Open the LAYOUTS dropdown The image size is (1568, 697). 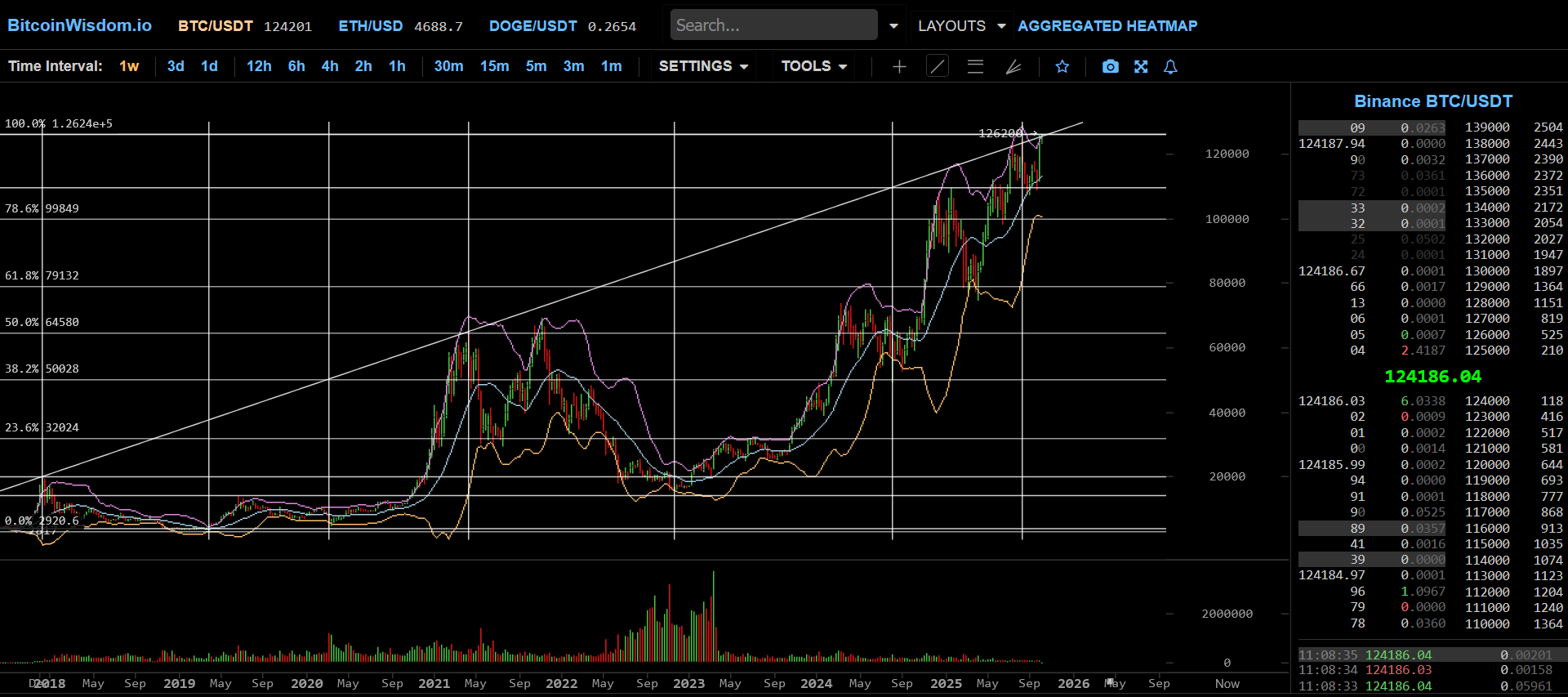[961, 26]
